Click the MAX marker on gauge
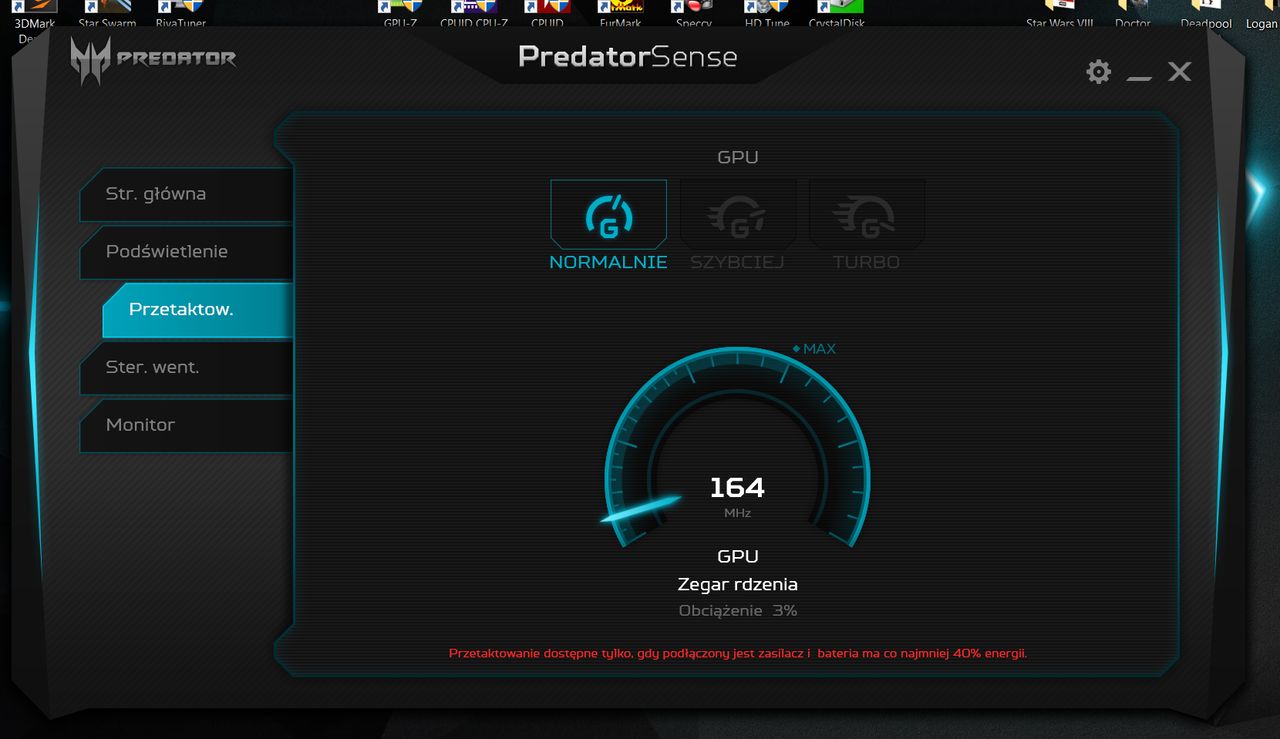The image size is (1280, 739). (x=814, y=349)
